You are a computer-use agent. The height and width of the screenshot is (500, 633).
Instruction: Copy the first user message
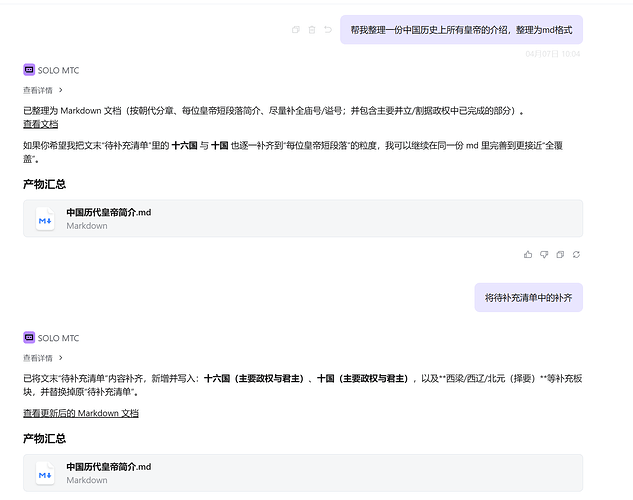tap(295, 30)
